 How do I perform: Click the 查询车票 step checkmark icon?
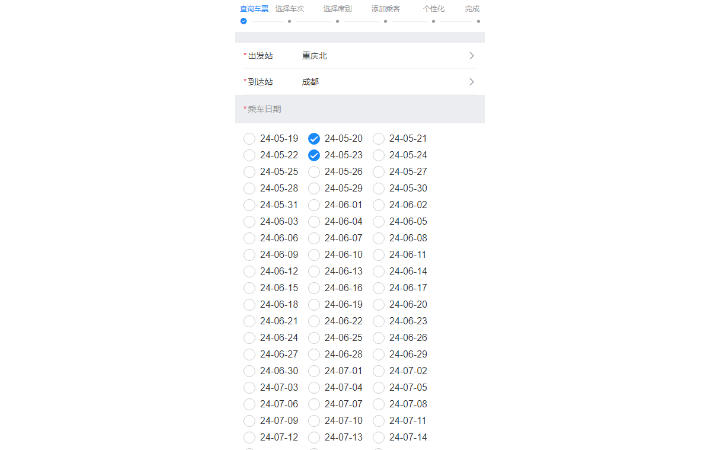243,21
